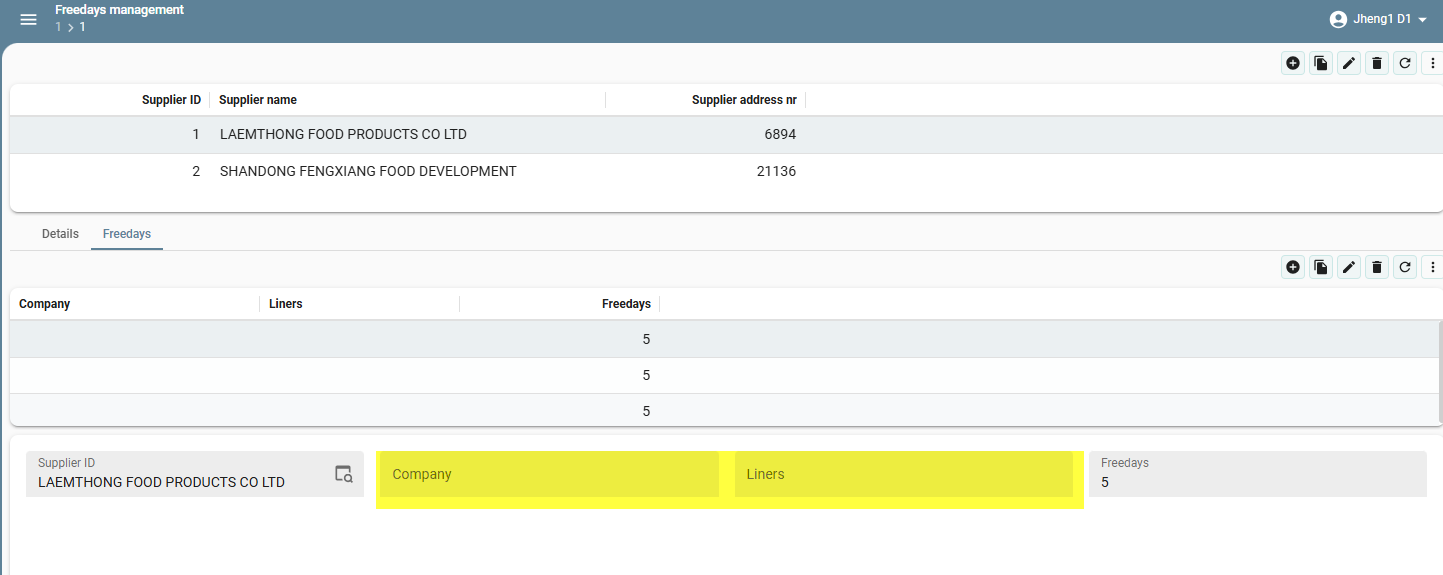This screenshot has height=575, width=1443.
Task: Open the Jheng1 D1 user account dropdown
Action: (x=1378, y=19)
